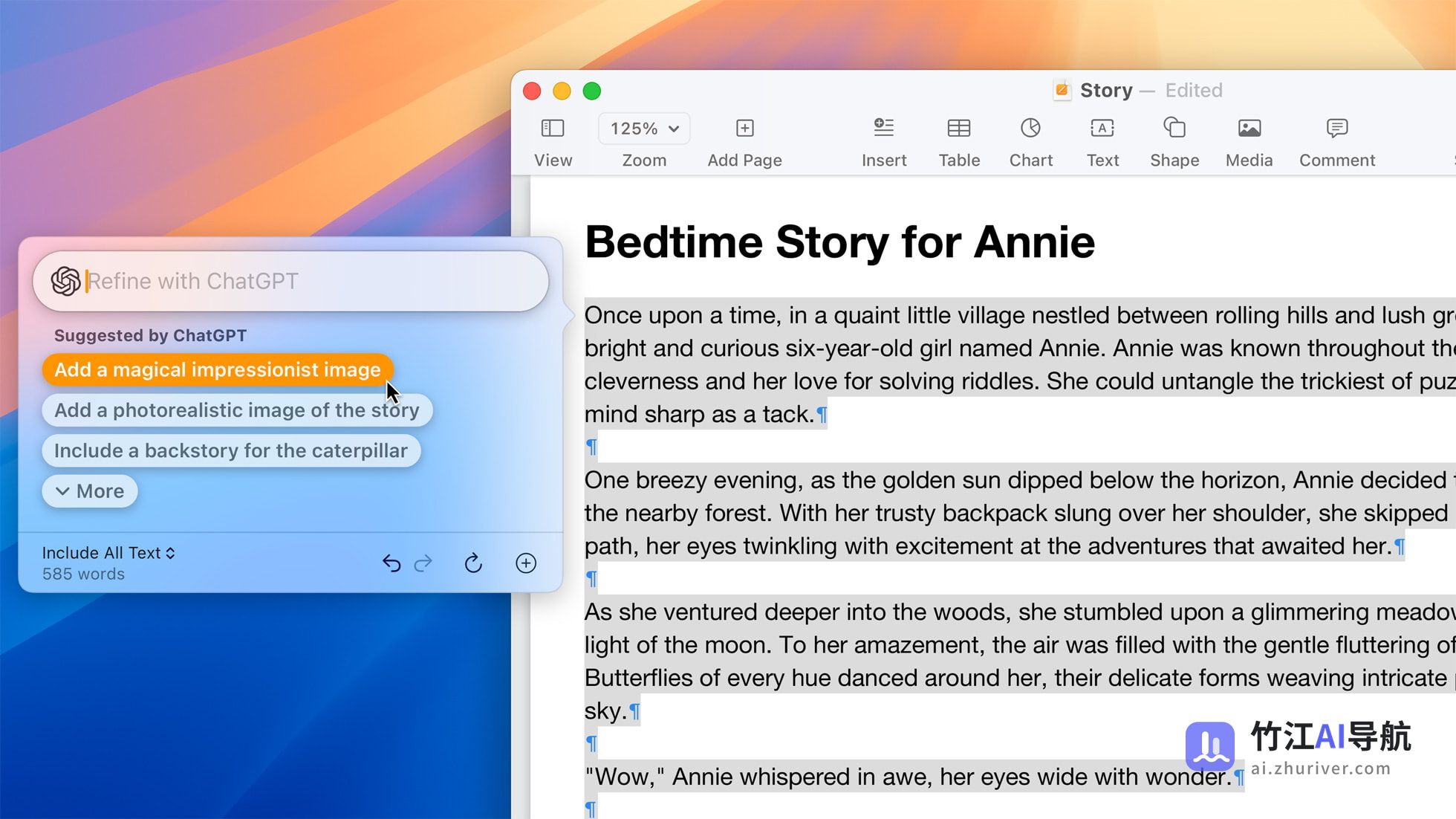The height and width of the screenshot is (819, 1456).
Task: Click the plus circle icon in ChatGPT panel
Action: click(526, 563)
